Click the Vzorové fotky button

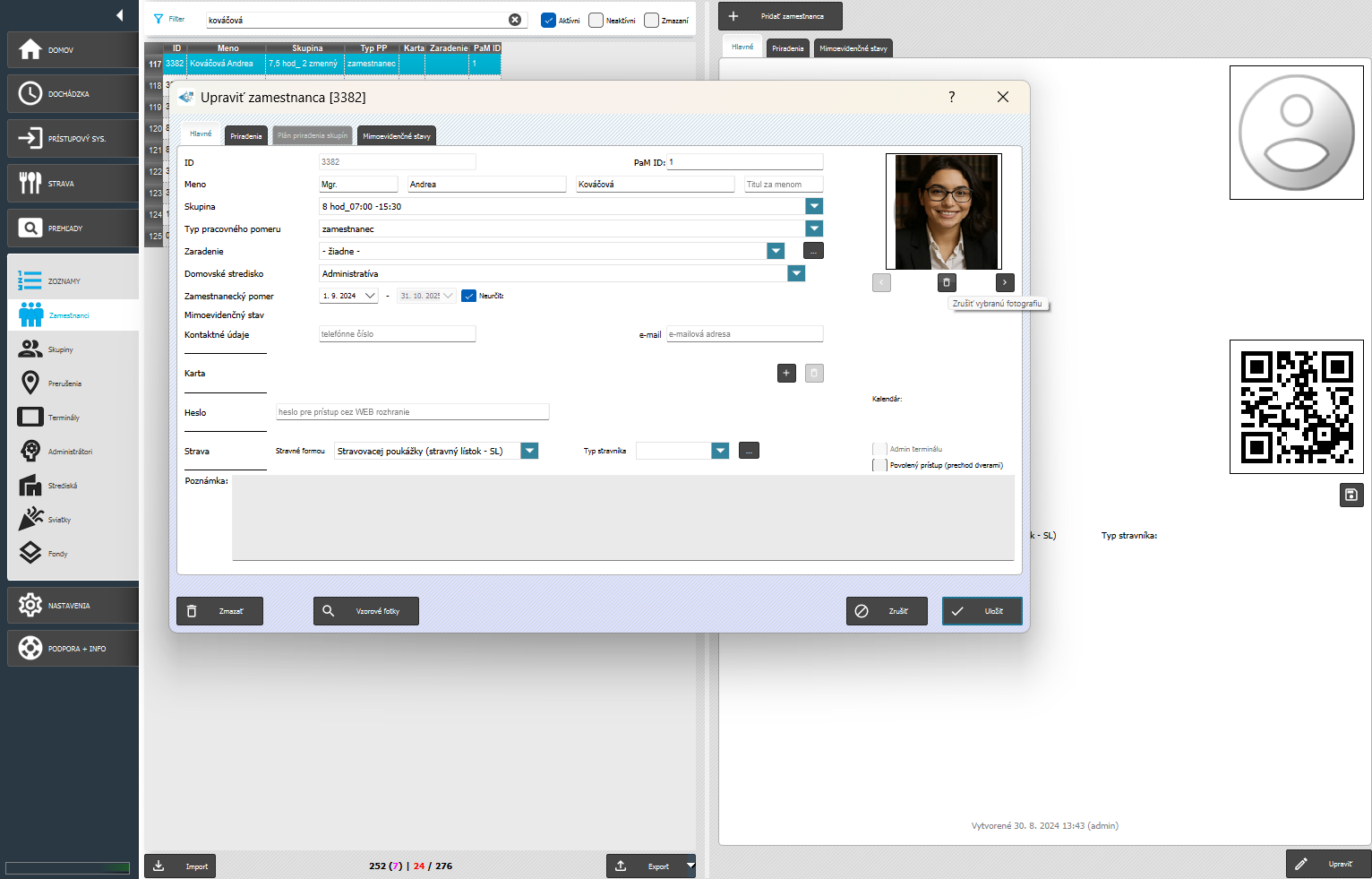pos(365,611)
